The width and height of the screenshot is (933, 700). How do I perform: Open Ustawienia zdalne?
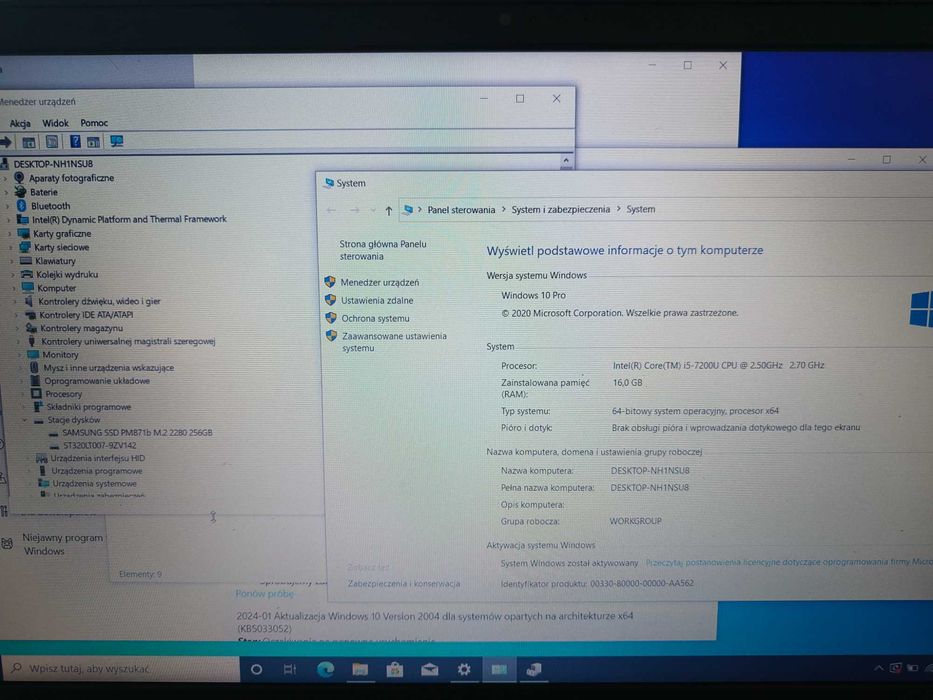377,300
